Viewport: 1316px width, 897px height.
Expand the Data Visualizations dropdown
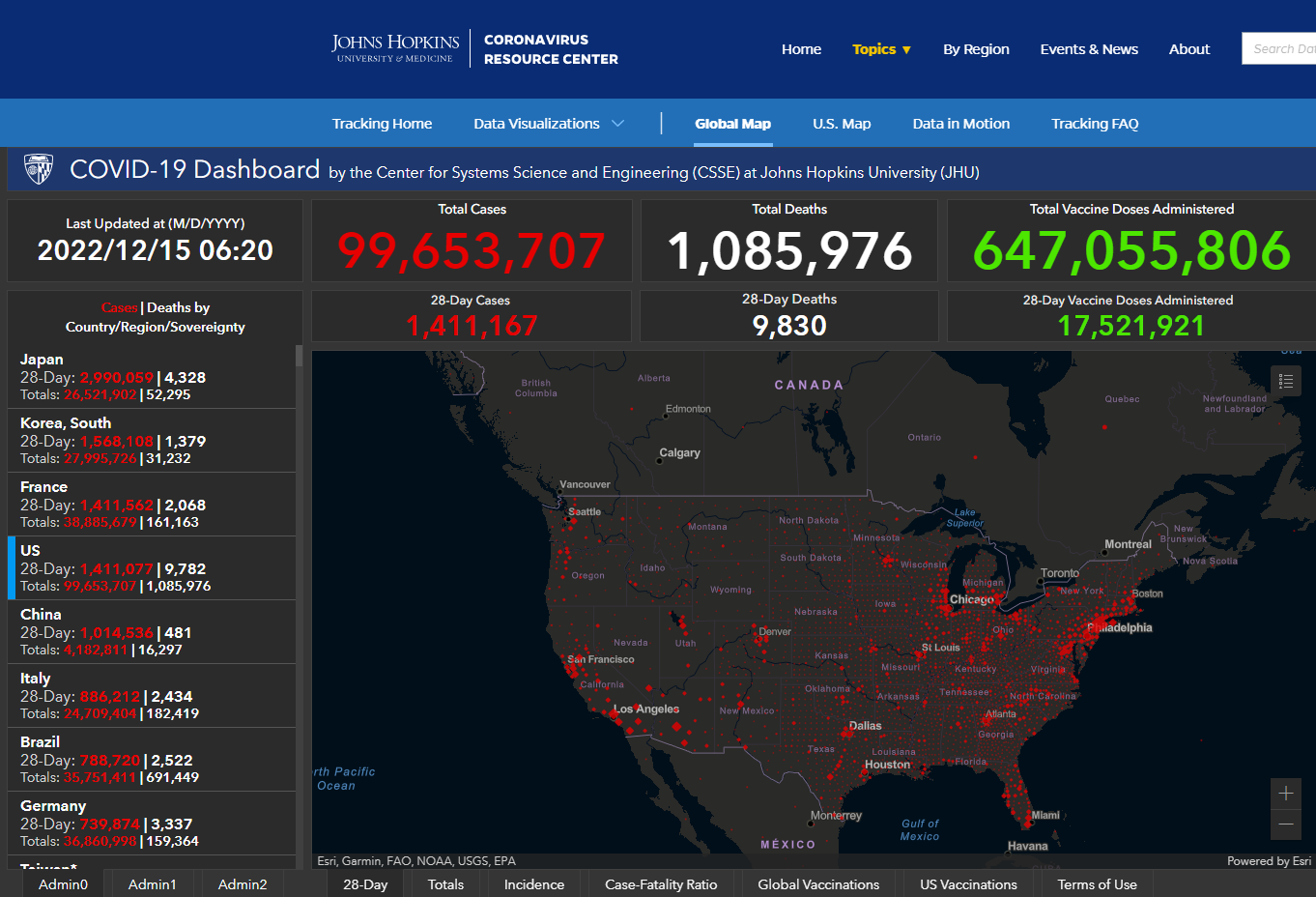pyautogui.click(x=548, y=124)
